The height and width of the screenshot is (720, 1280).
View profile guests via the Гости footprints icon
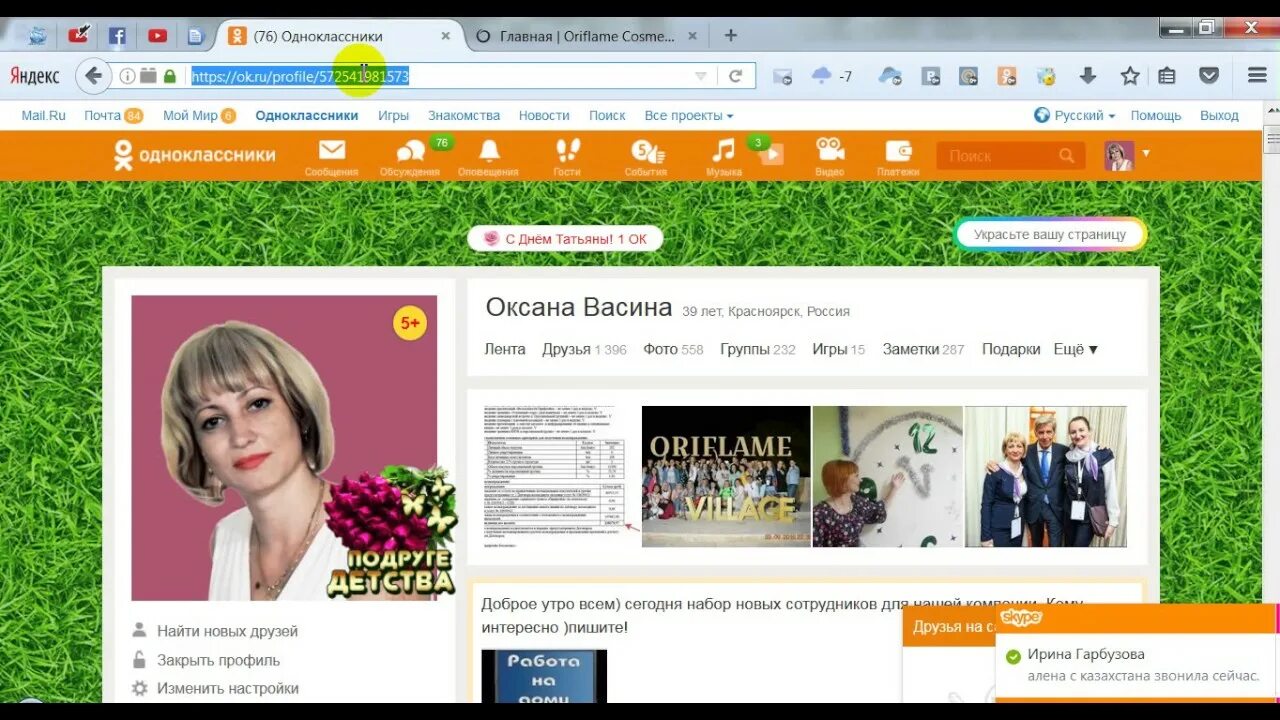(x=567, y=151)
